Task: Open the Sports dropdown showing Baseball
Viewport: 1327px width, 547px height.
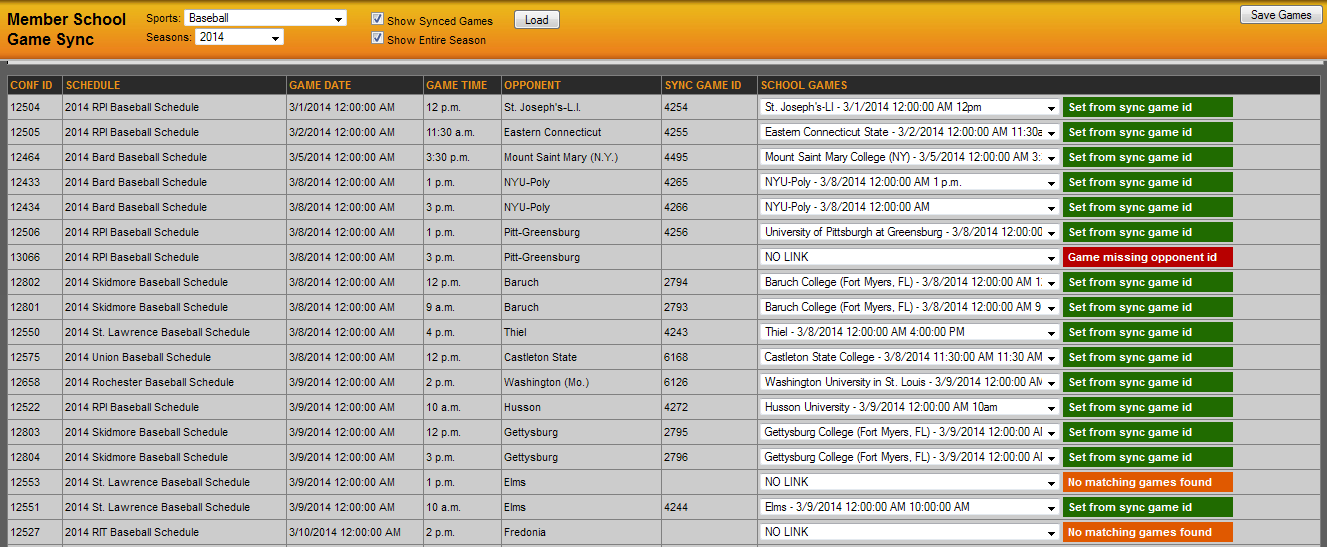Action: (265, 18)
